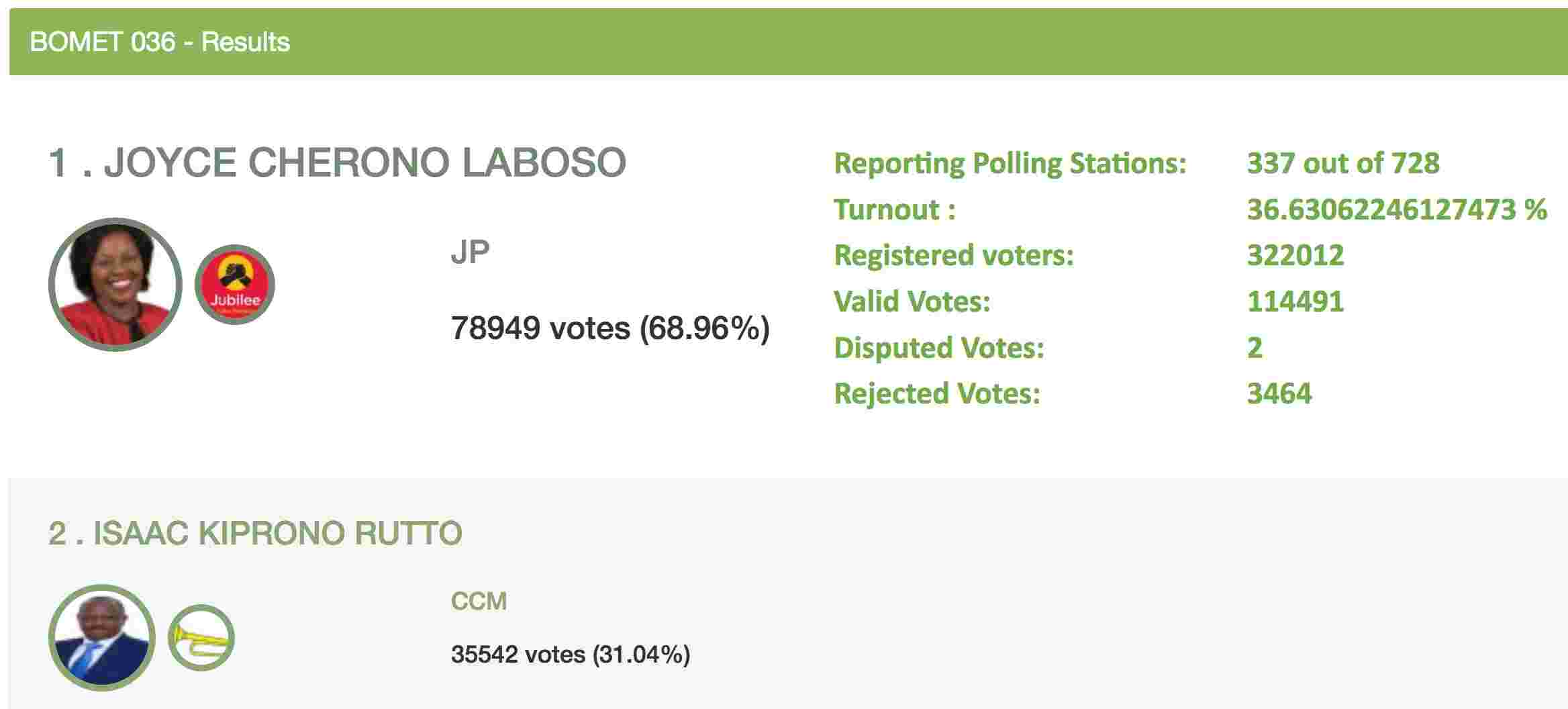Click Isaac Kiprono Rutto's portrait photo

click(x=102, y=638)
